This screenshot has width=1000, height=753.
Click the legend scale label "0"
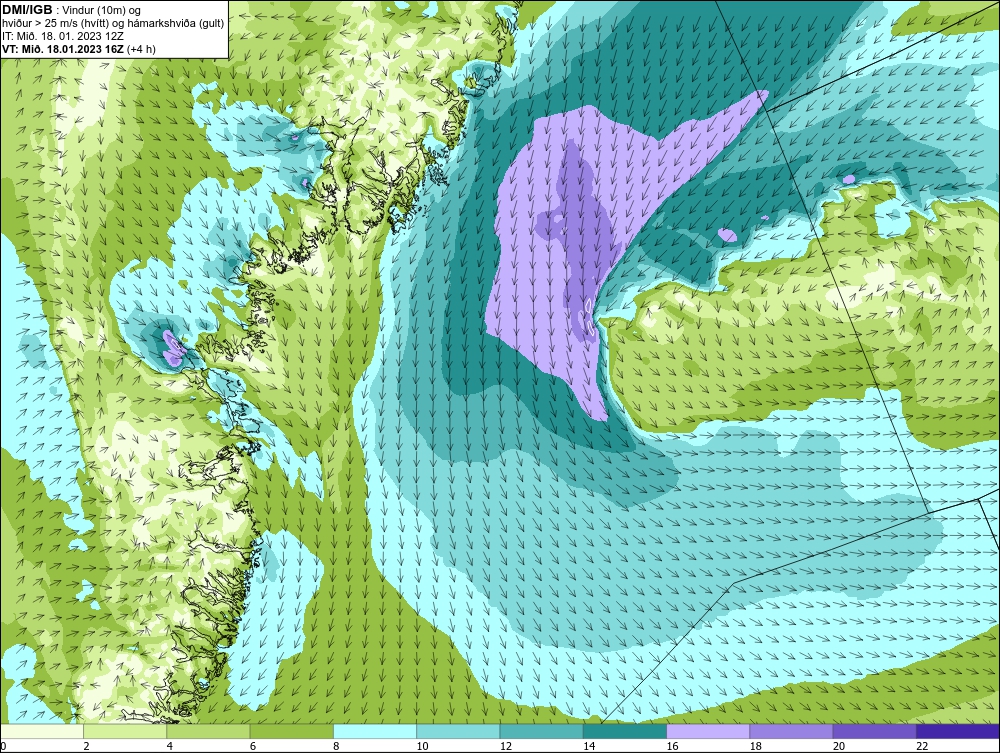[x=3, y=746]
